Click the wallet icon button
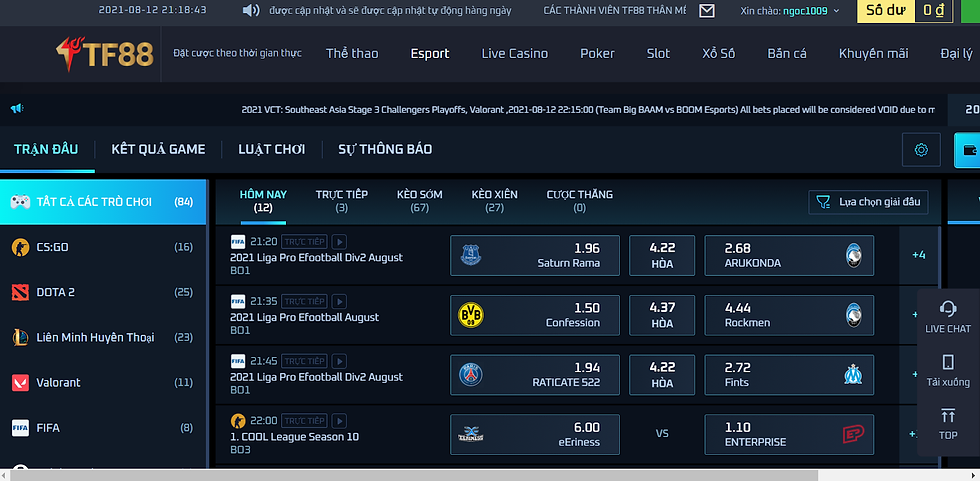The image size is (980, 481). pos(969,150)
